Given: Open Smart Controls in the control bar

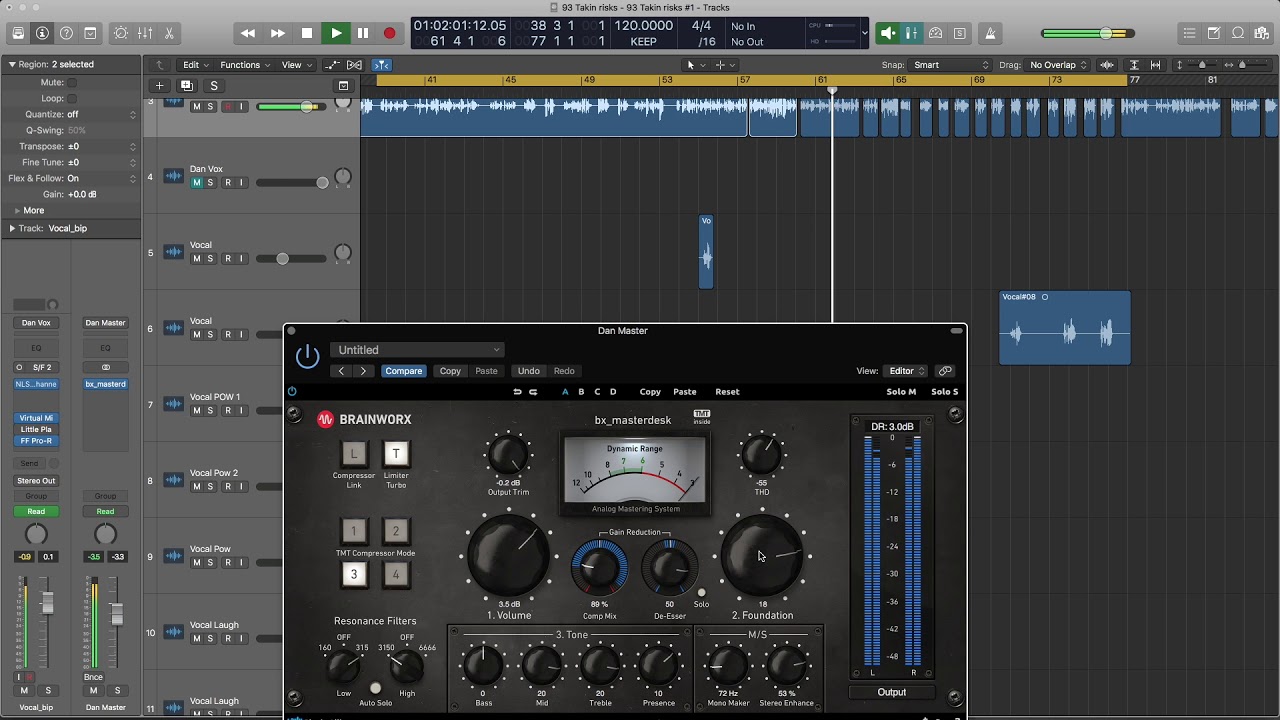Looking at the screenshot, I should point(121,33).
